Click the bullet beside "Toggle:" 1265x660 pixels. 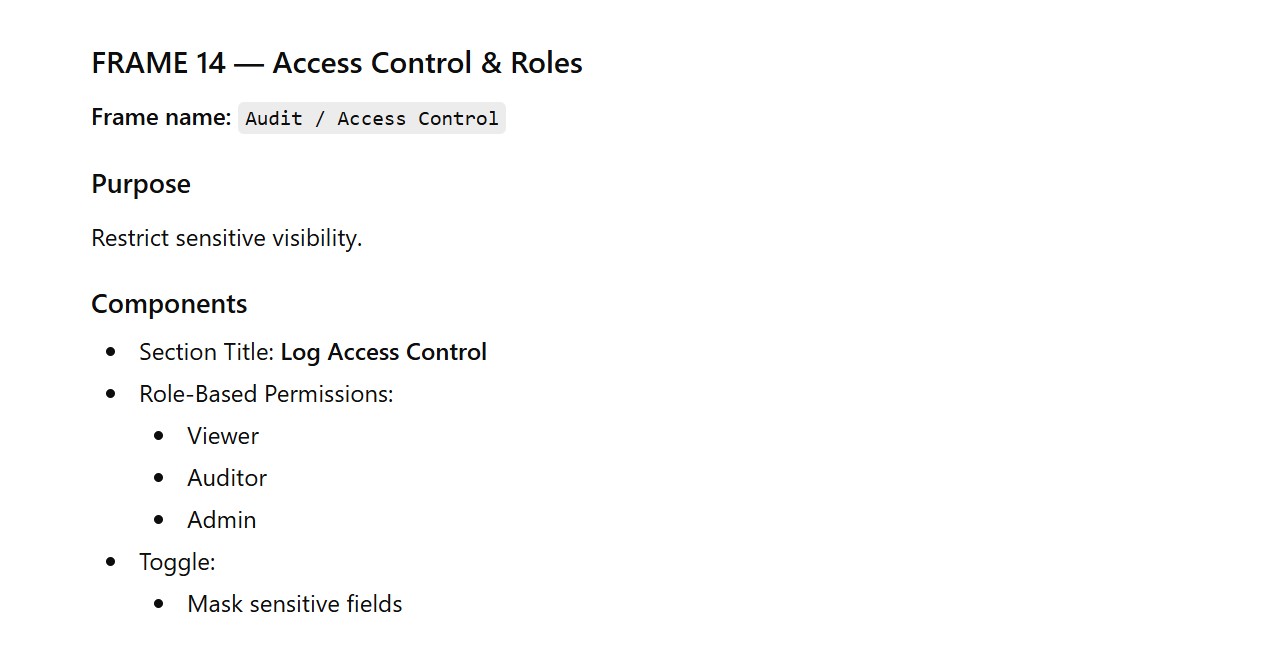point(111,562)
